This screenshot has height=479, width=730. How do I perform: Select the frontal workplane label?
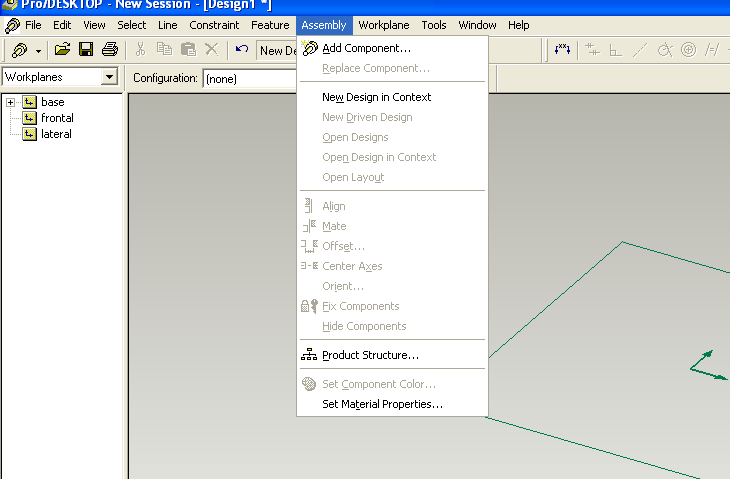pyautogui.click(x=57, y=118)
